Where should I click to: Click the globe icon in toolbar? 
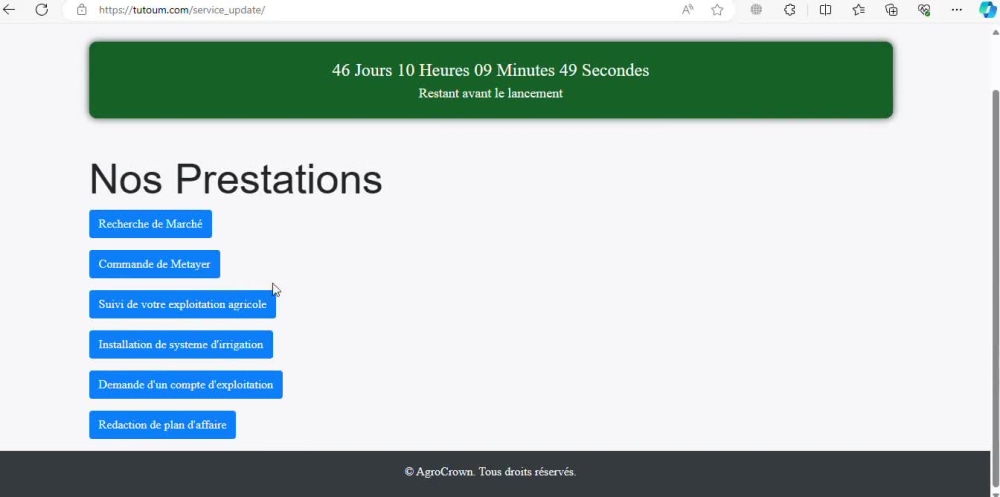[756, 10]
